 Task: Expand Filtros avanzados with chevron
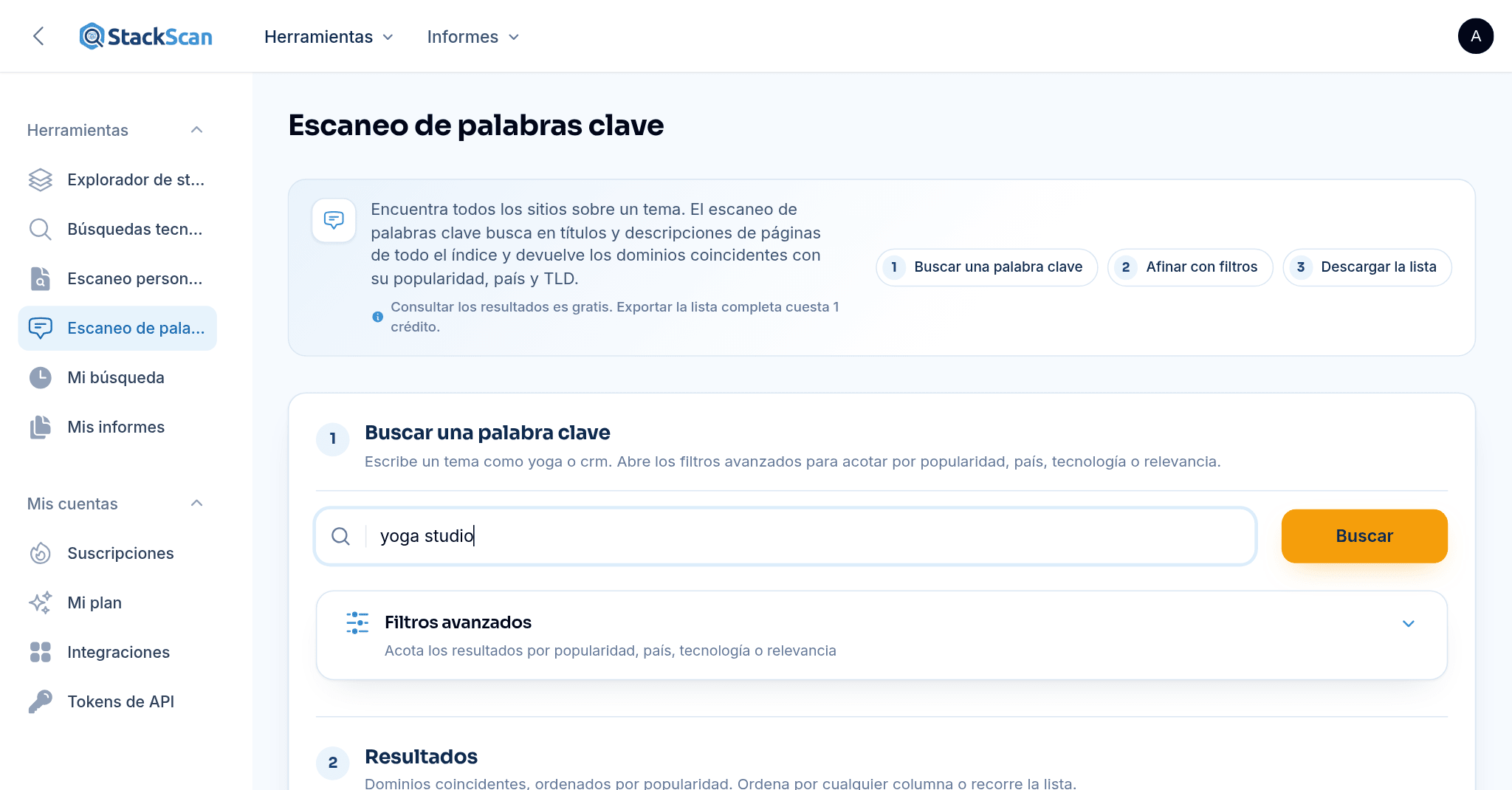pos(1408,623)
